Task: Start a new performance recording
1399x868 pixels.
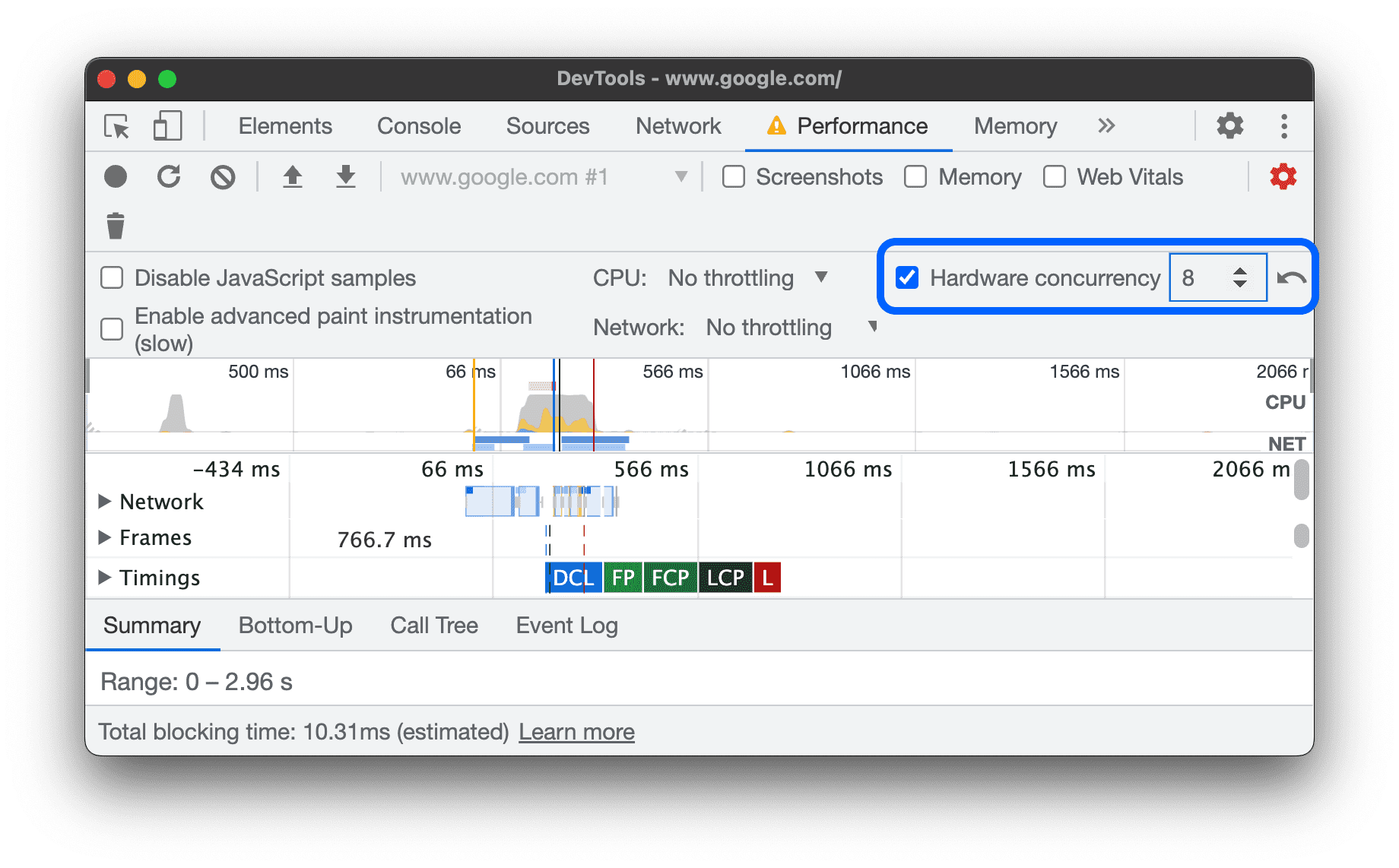Action: tap(115, 176)
